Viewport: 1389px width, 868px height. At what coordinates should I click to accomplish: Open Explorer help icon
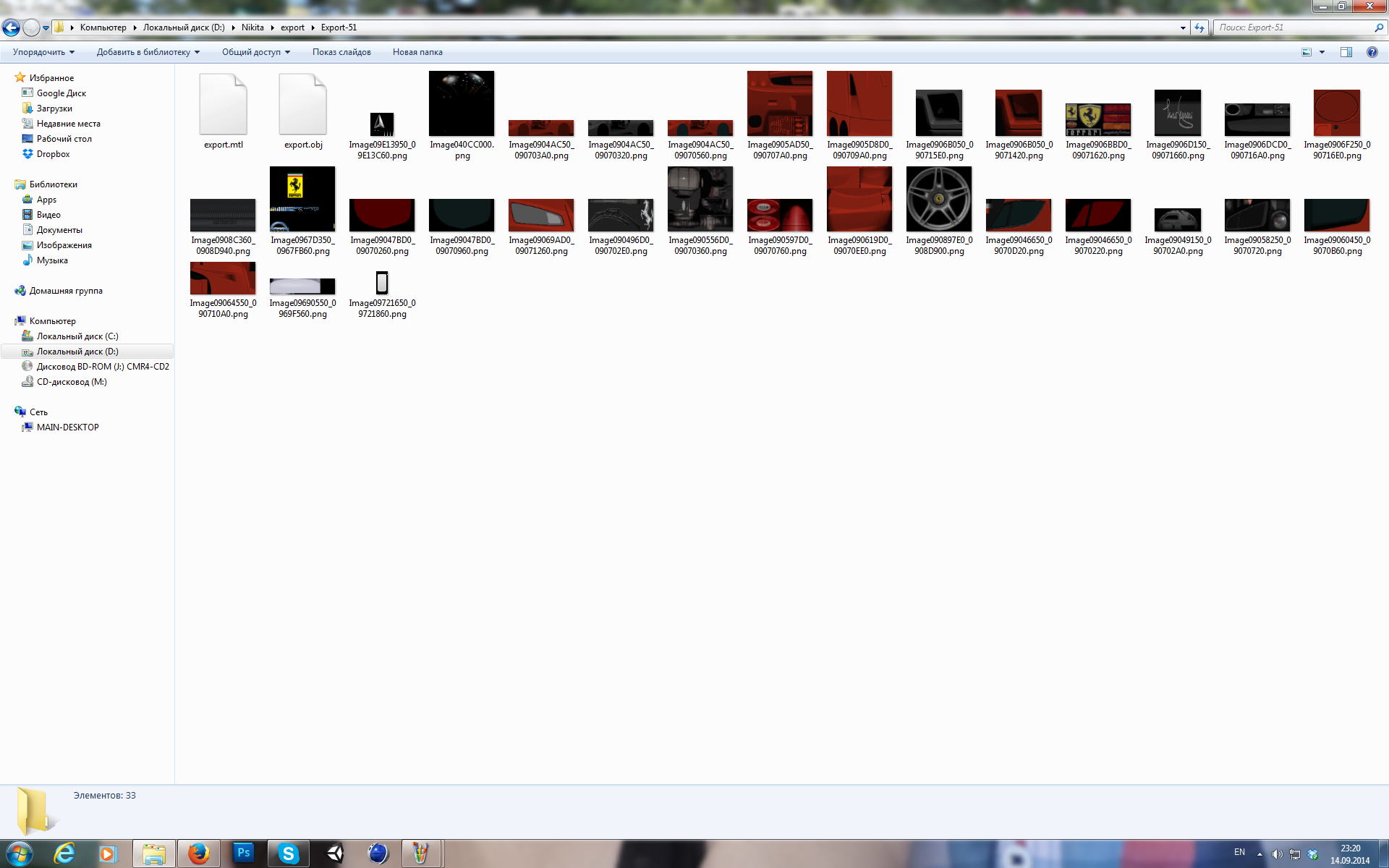(x=1372, y=52)
